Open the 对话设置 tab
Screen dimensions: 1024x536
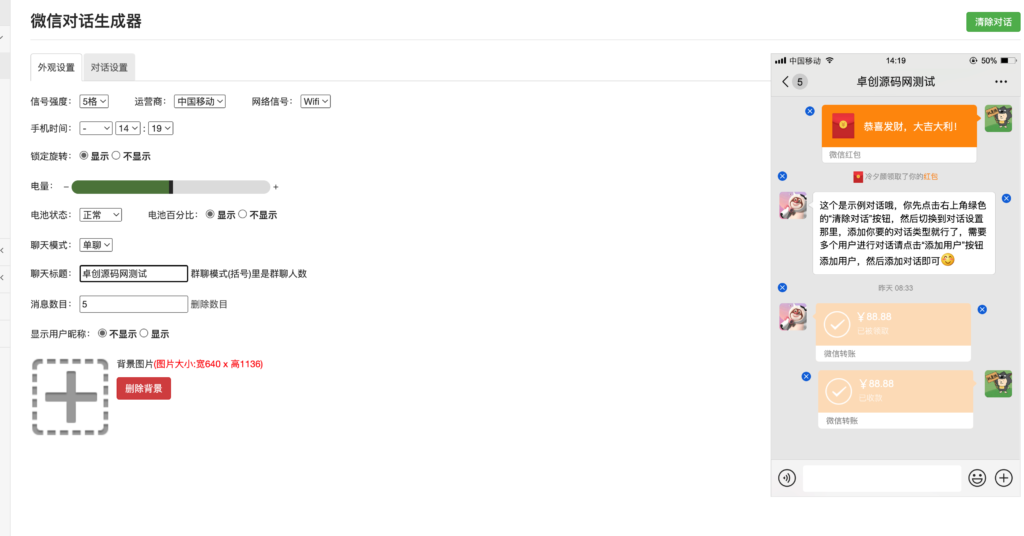point(109,67)
